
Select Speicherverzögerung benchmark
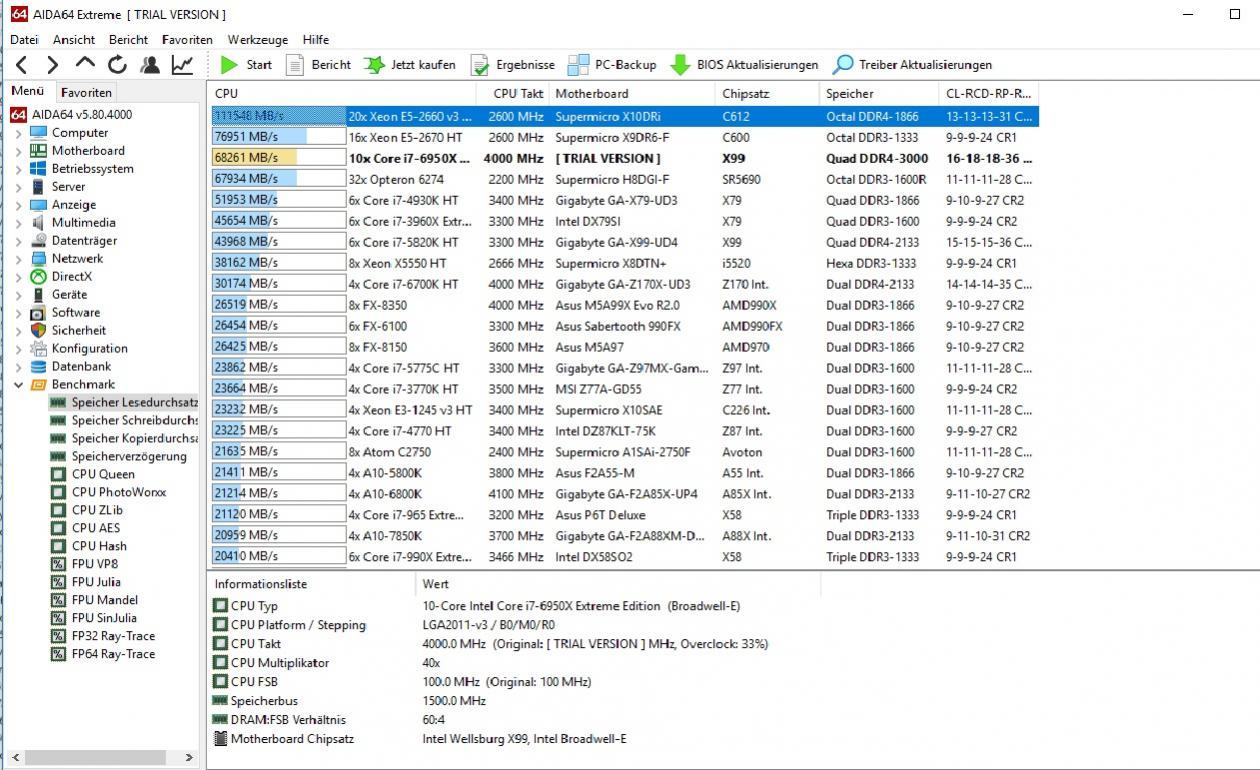[x=129, y=456]
